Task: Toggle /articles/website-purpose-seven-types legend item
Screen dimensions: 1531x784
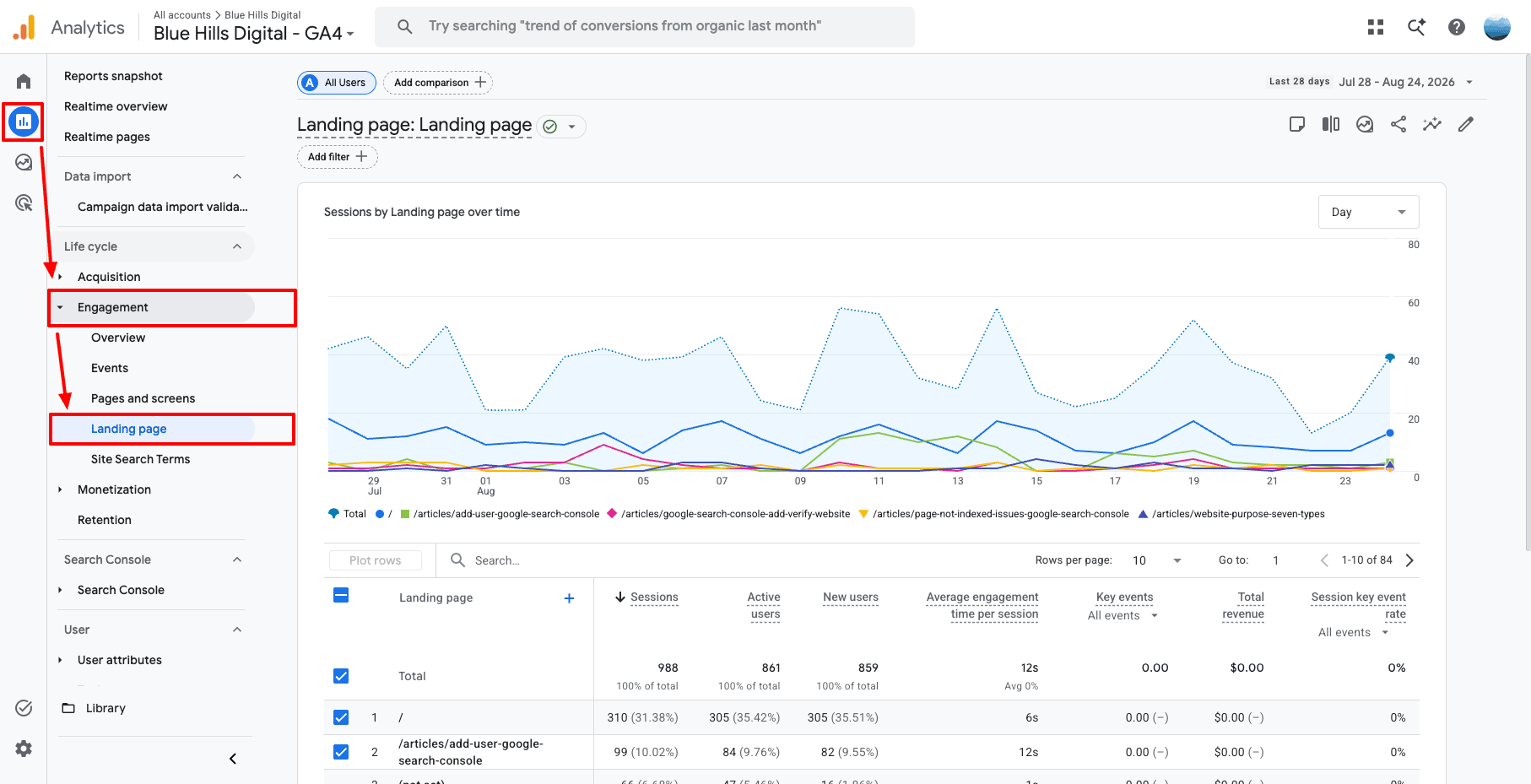Action: [x=1231, y=514]
